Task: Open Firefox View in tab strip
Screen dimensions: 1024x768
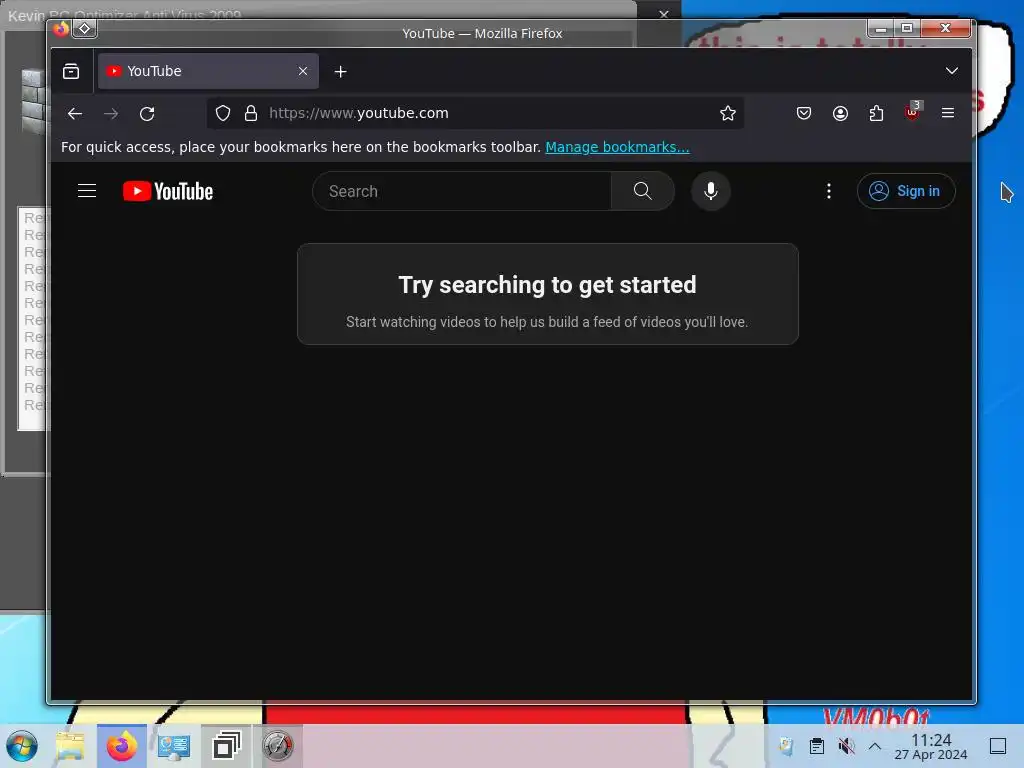Action: 71,71
